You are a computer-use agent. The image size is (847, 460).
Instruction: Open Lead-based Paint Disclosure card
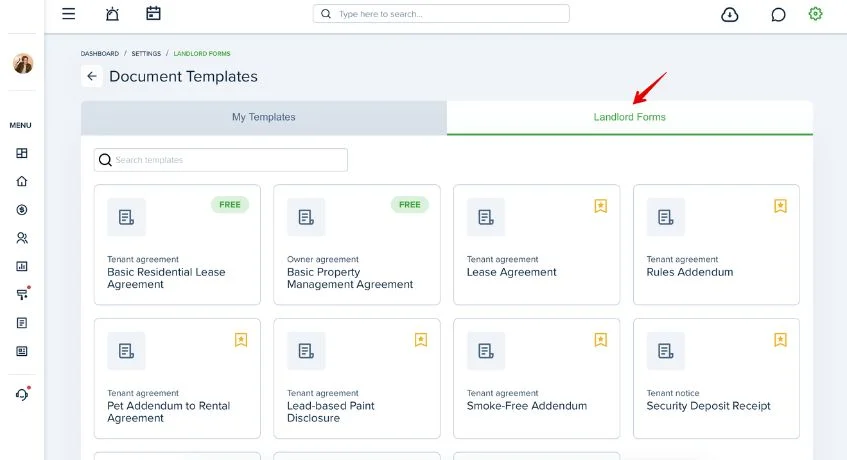coord(357,378)
